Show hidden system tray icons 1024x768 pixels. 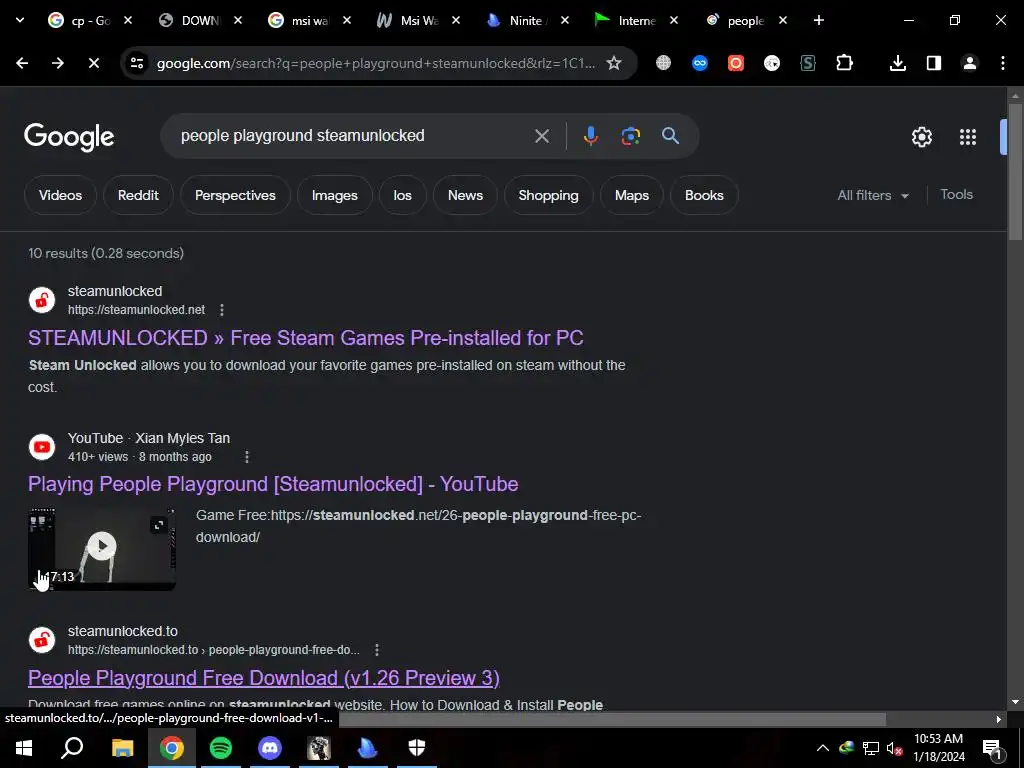[x=823, y=748]
